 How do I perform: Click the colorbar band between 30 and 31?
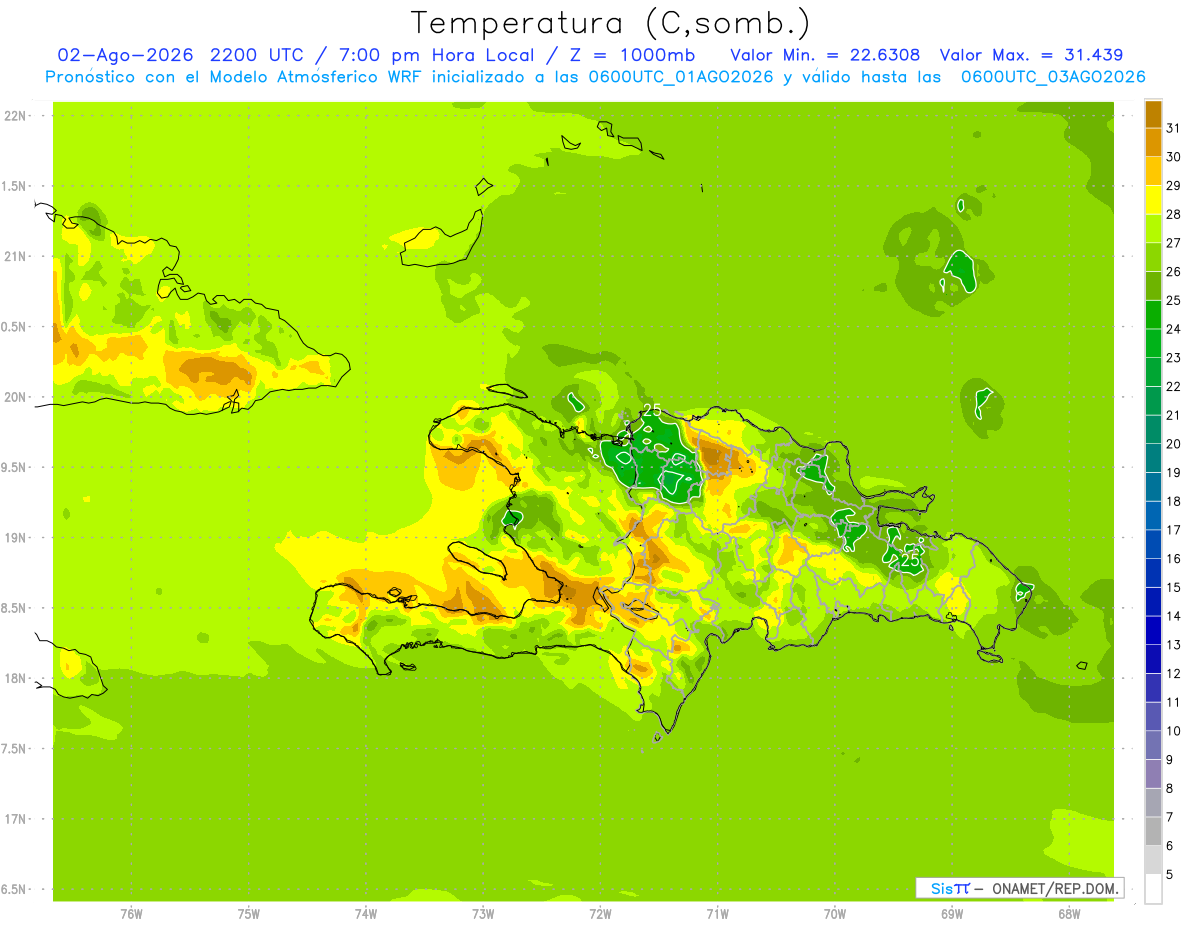point(1153,143)
